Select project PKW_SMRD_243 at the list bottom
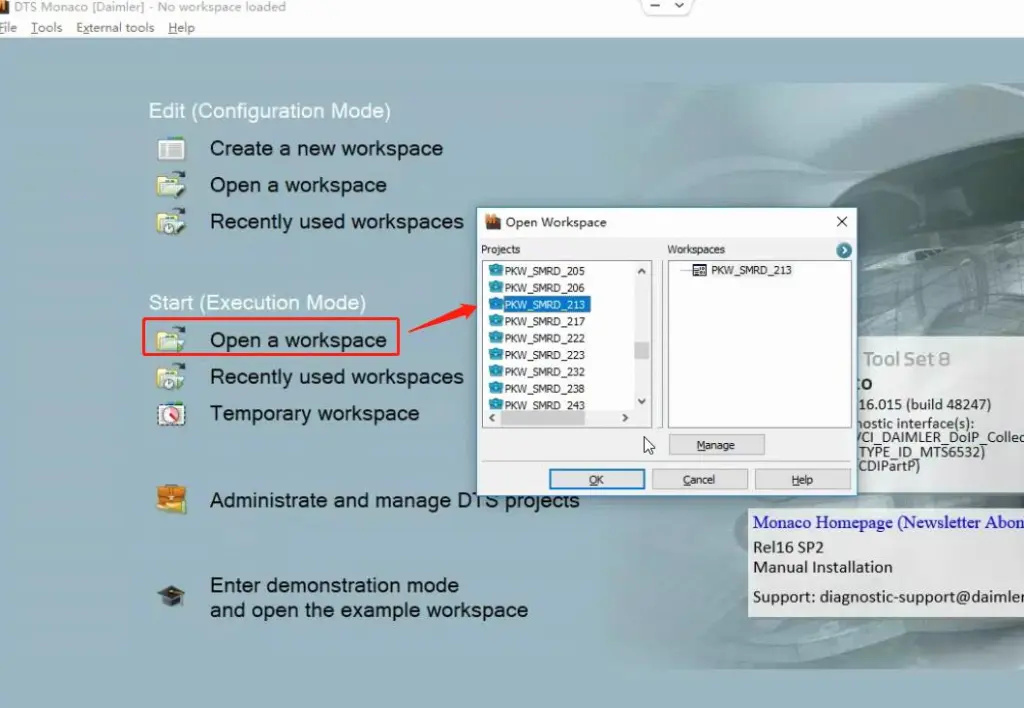The height and width of the screenshot is (708, 1024). (x=544, y=405)
